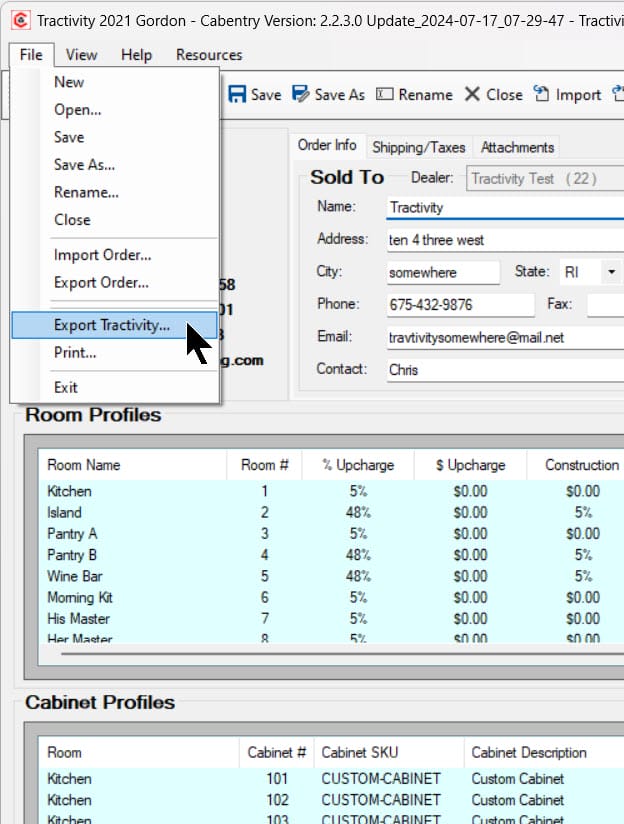
Task: Click the Rename icon in toolbar
Action: [384, 94]
